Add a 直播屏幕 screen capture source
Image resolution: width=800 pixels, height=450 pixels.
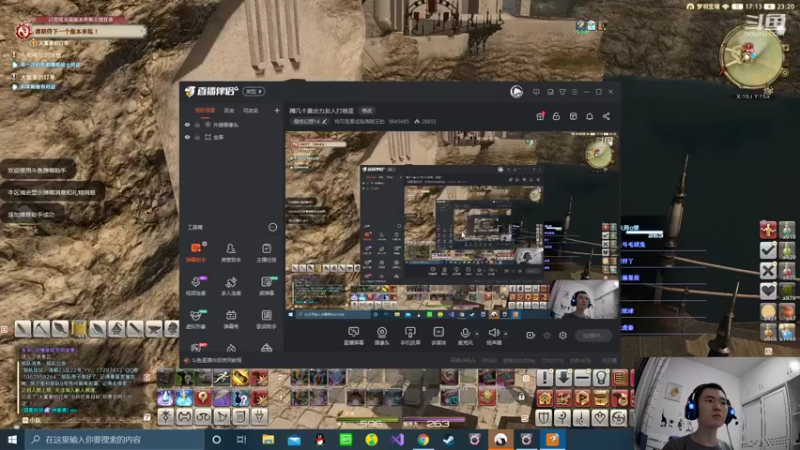pos(353,336)
